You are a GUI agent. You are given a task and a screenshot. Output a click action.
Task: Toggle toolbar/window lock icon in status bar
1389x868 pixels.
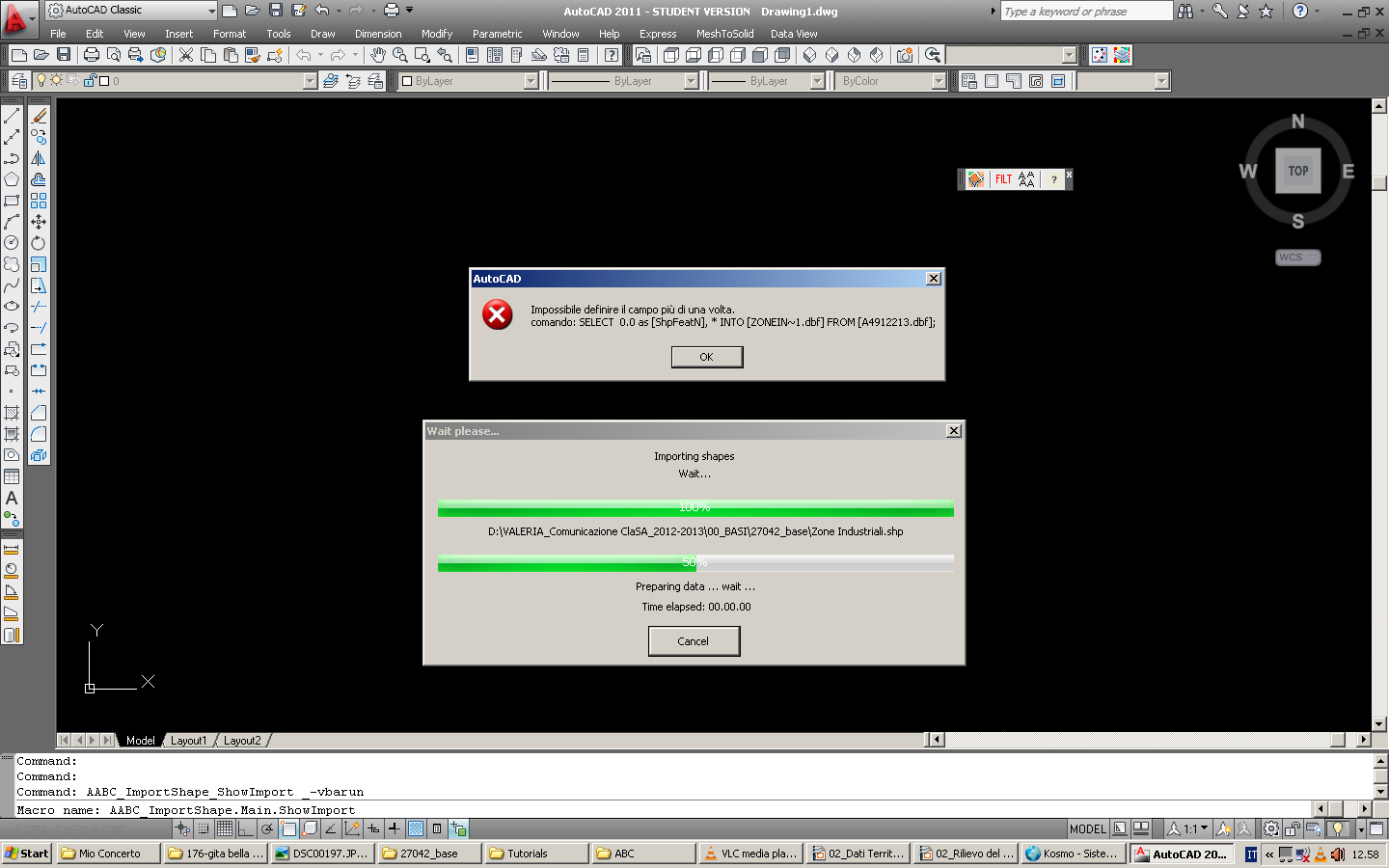tap(1293, 828)
